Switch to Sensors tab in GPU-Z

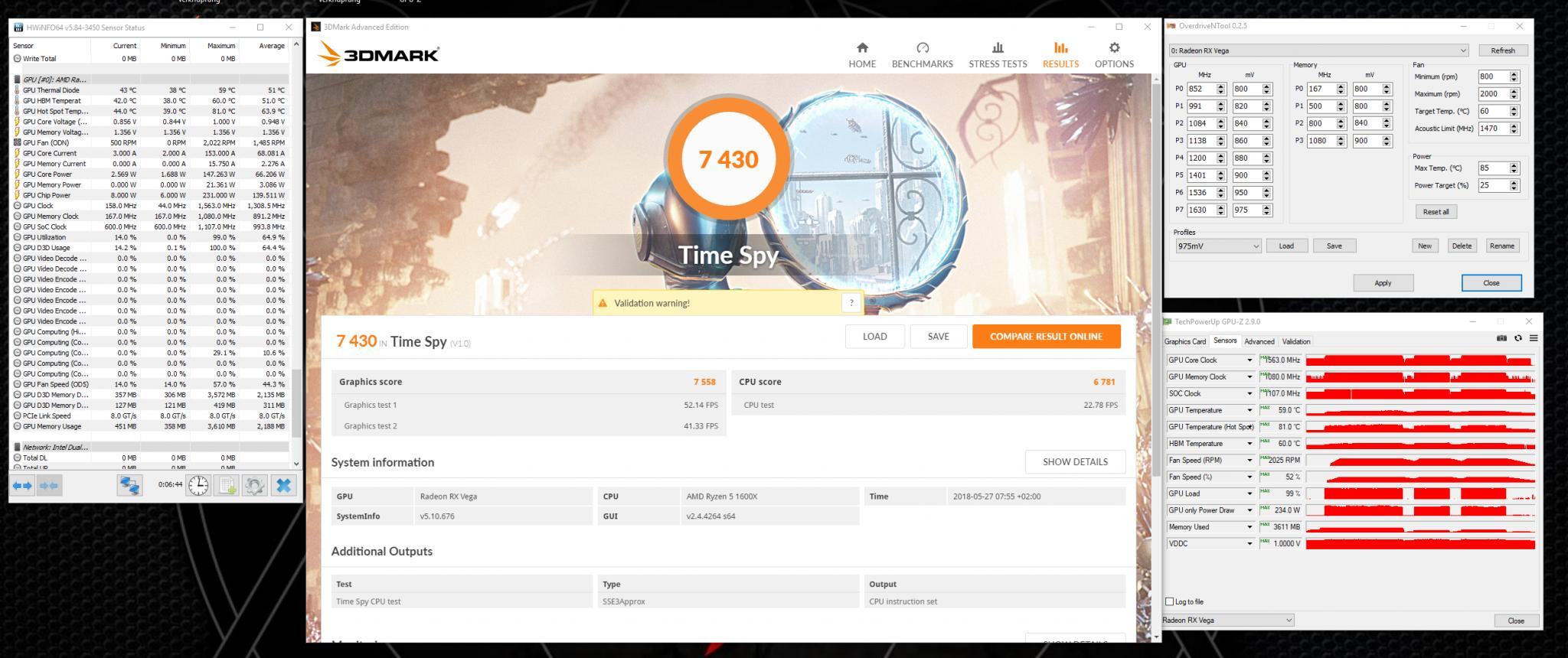(1225, 340)
